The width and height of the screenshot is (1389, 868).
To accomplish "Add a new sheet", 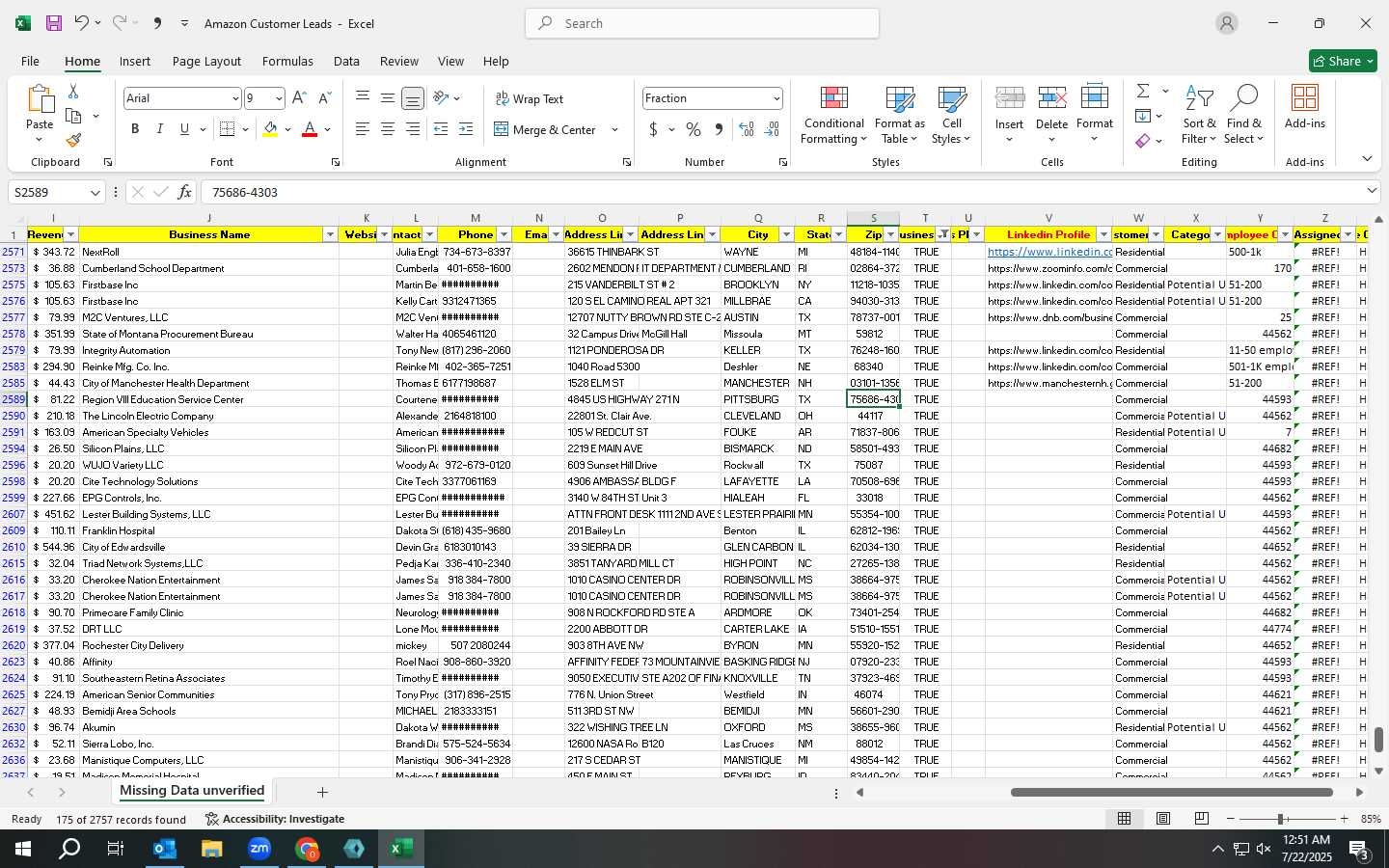I will (322, 792).
